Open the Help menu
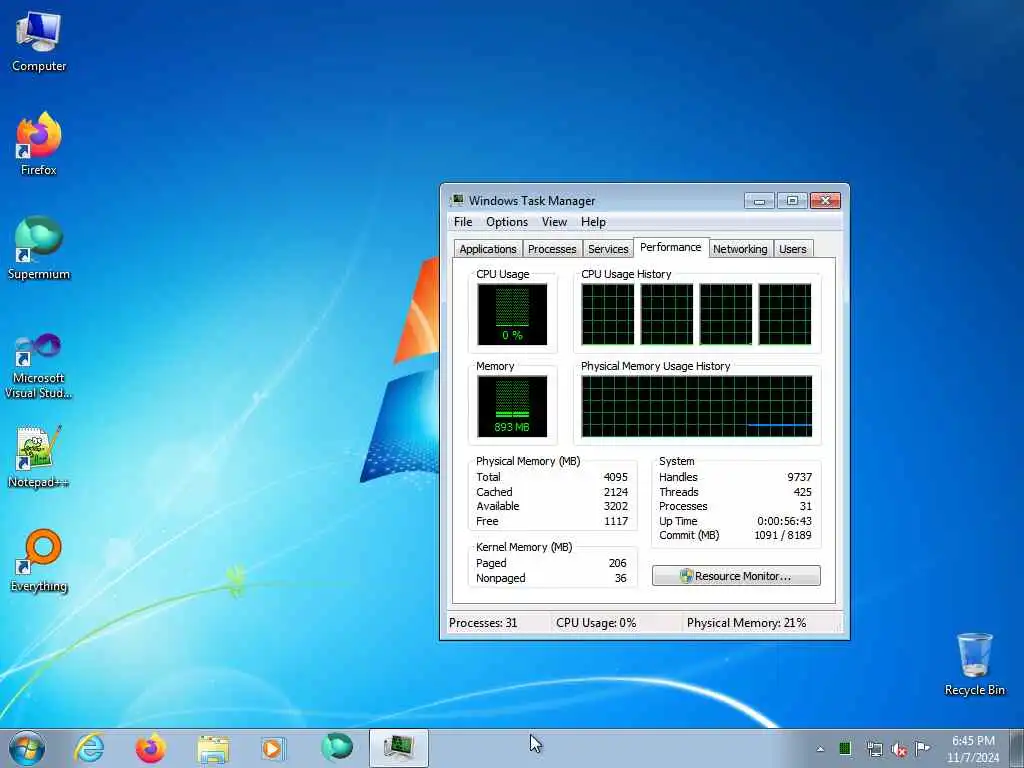 tap(594, 222)
